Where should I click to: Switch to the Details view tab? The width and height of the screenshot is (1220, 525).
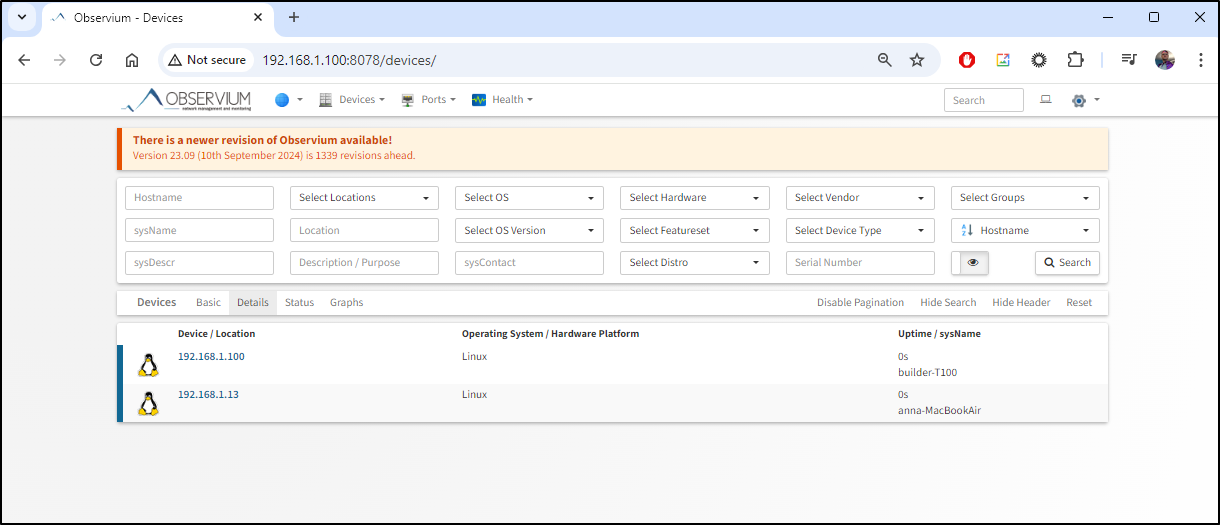(x=253, y=302)
